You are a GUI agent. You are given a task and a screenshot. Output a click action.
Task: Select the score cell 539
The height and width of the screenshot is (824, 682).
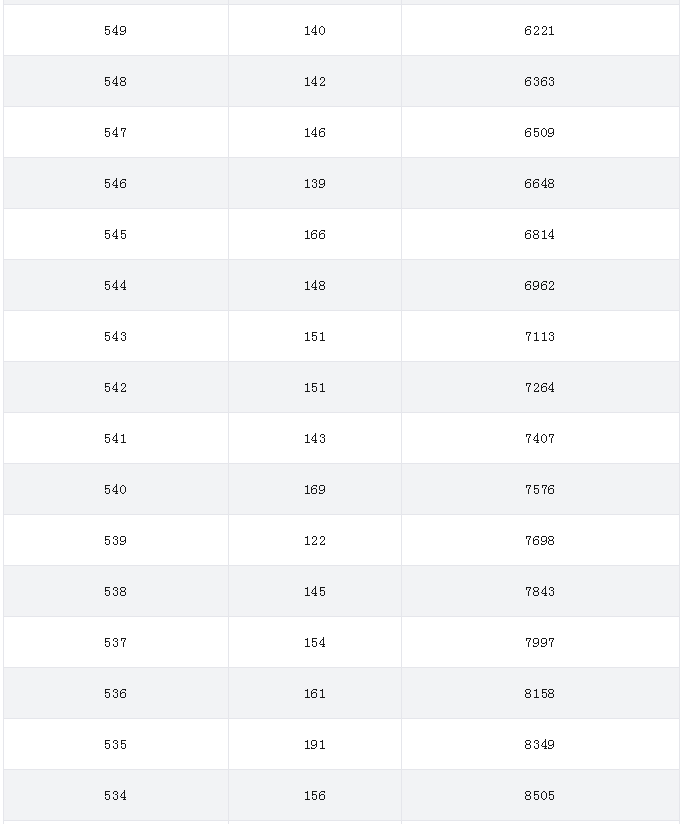[116, 540]
